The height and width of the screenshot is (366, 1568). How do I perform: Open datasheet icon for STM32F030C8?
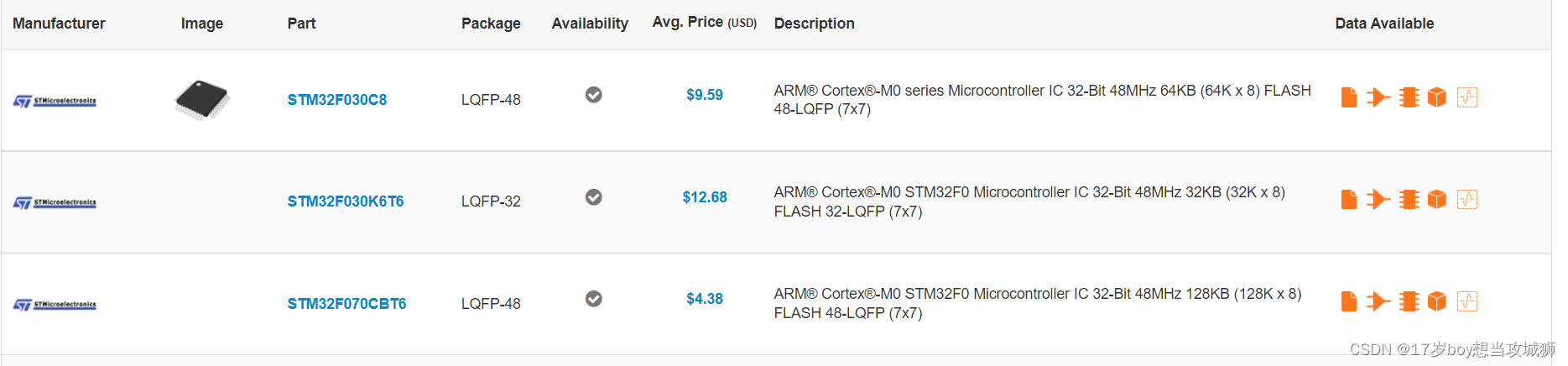1348,97
